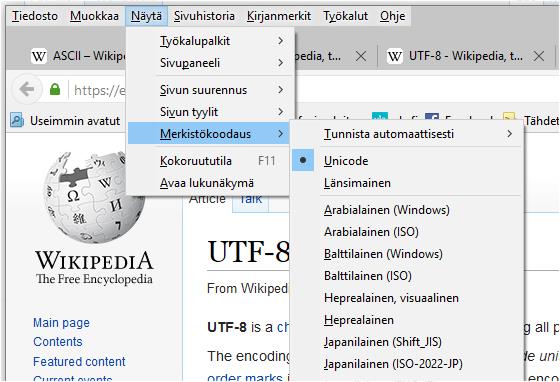The image size is (560, 382).
Task: Select the Merkistökoodaus menu entry
Action: tap(209, 134)
